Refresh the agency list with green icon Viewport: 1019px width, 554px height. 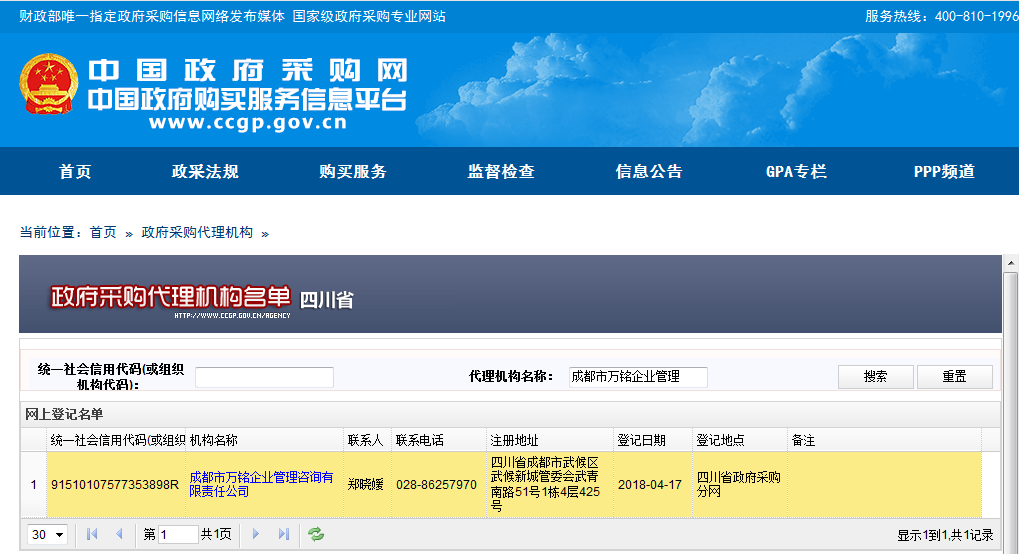coord(316,535)
